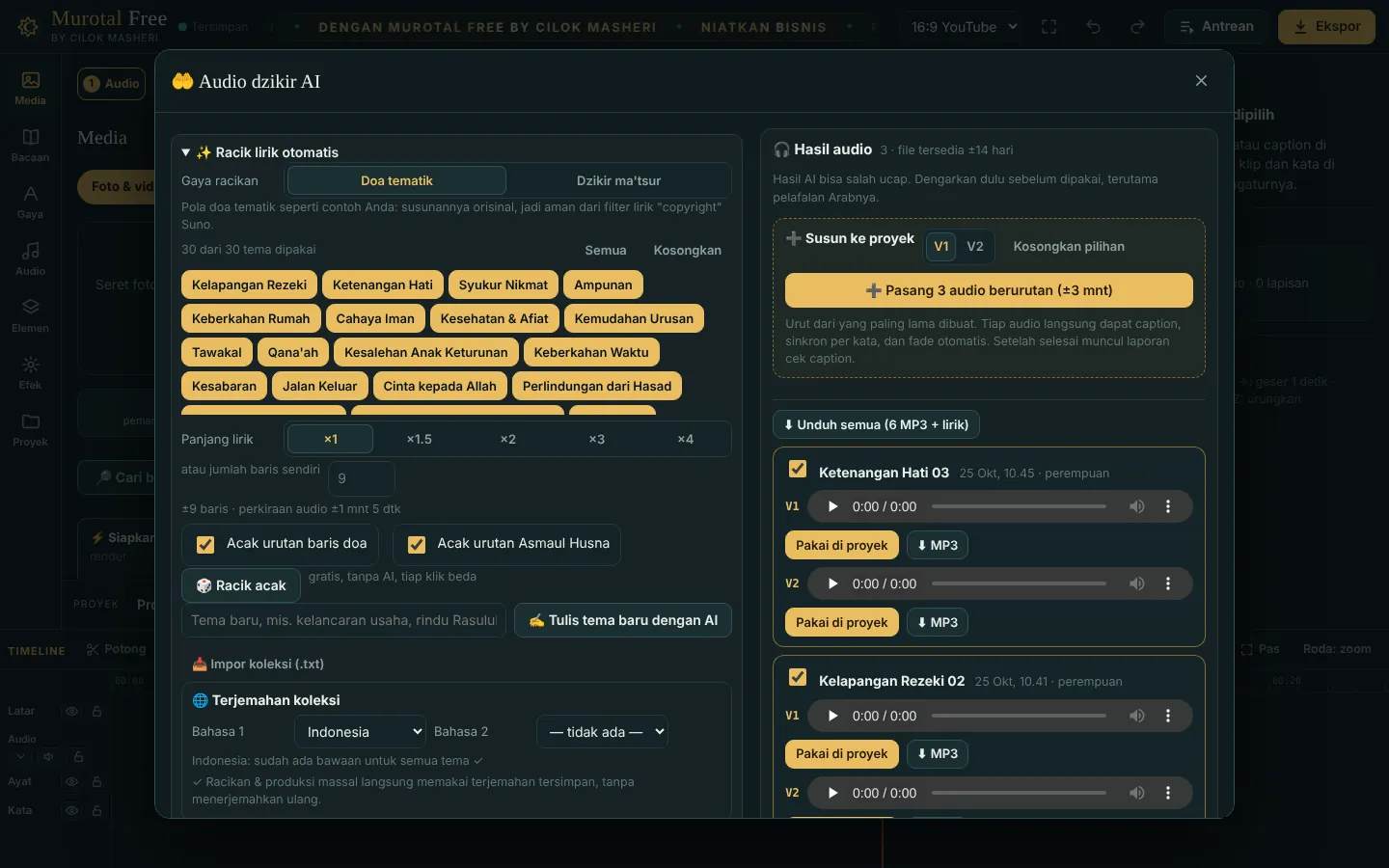Play V2 of Ketenangan Hati 03
This screenshot has height=868, width=1389.
(832, 583)
